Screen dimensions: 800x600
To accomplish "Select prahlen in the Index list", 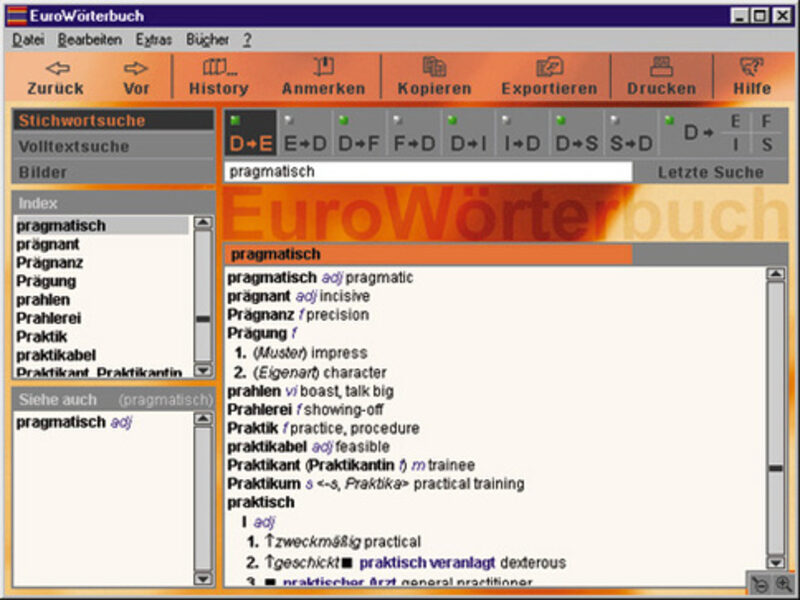I will pyautogui.click(x=43, y=299).
